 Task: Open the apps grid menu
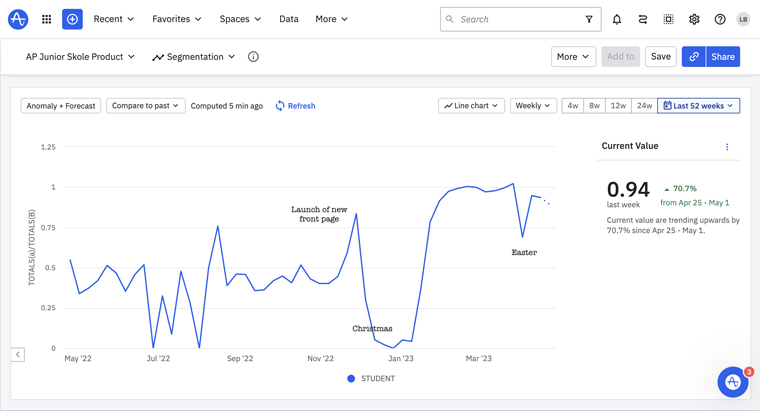(47, 19)
